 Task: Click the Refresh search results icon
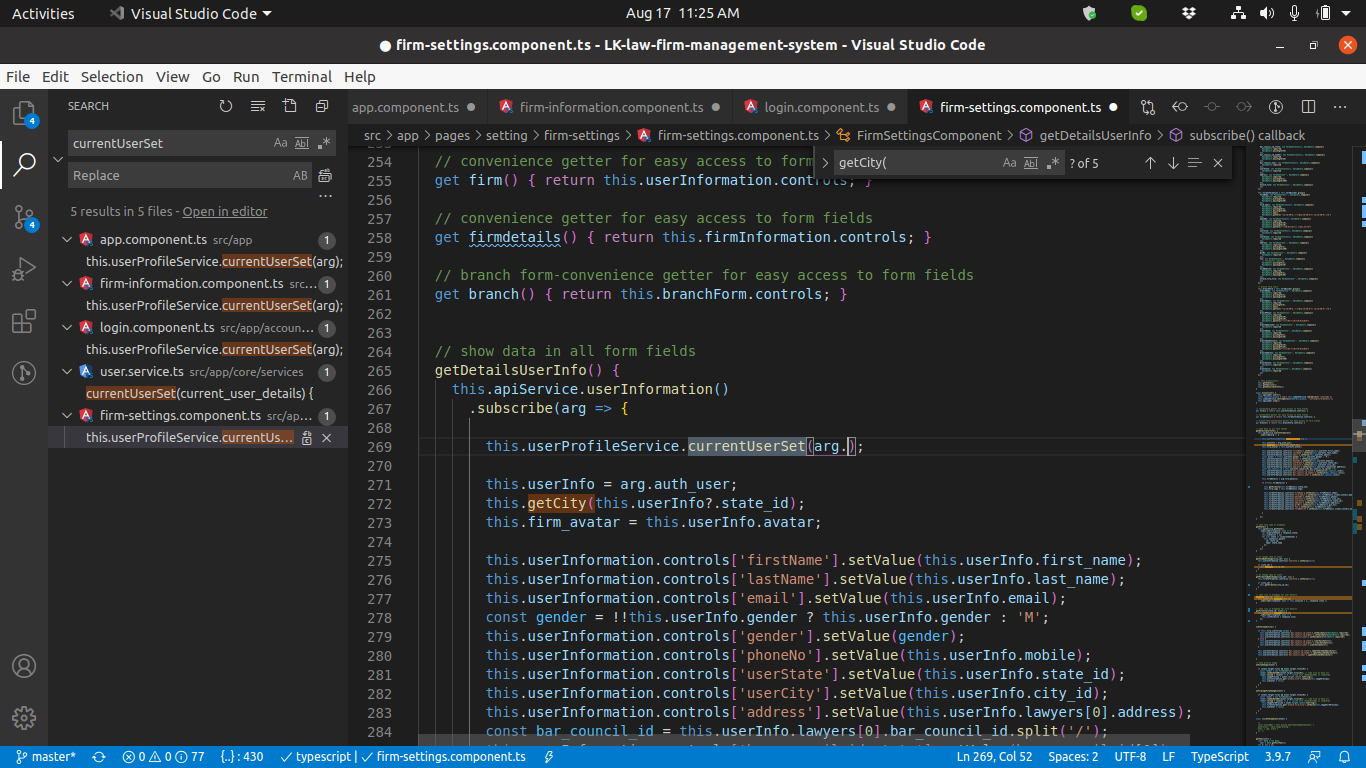226,106
